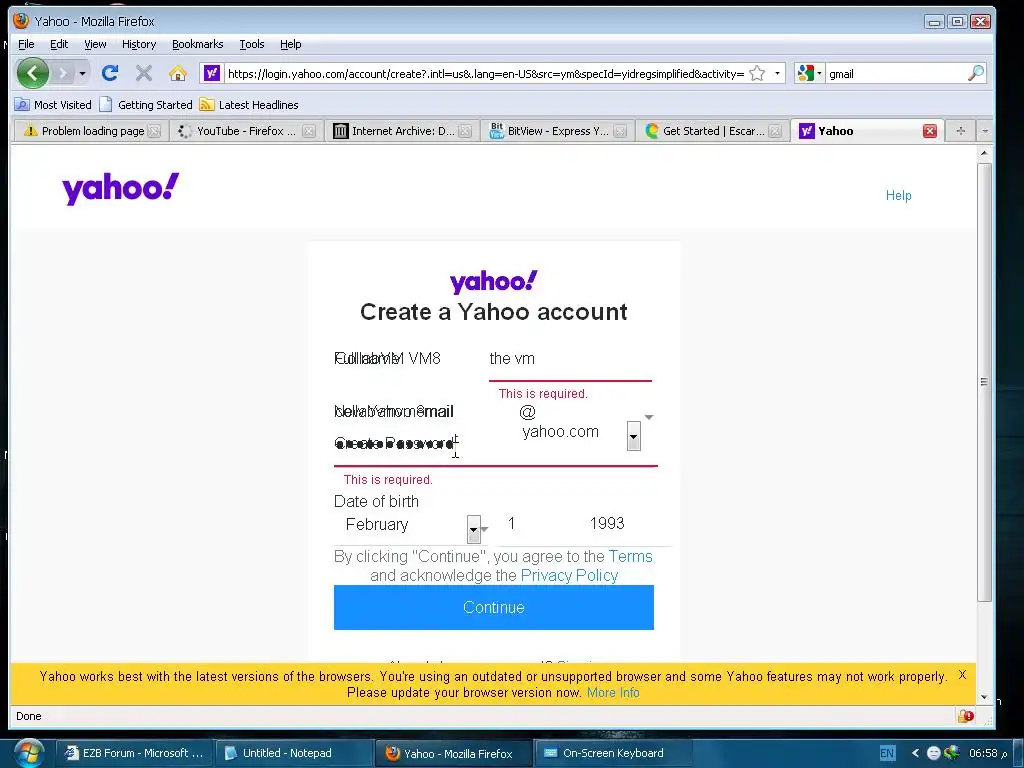The width and height of the screenshot is (1024, 768).
Task: Close the Internet Archive tab
Action: pyautogui.click(x=465, y=131)
